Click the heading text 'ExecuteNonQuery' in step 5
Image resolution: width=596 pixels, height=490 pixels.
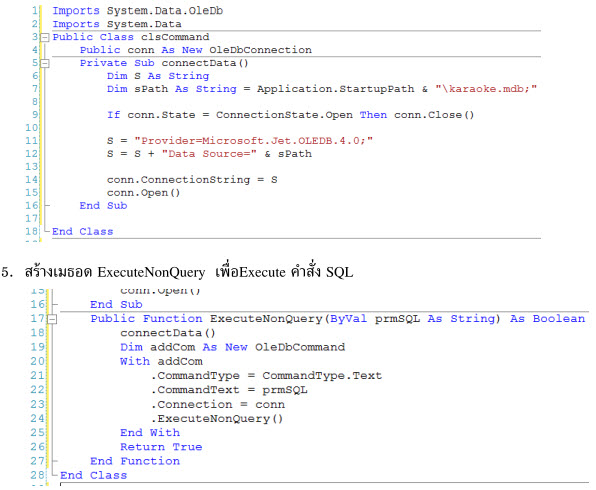151,272
